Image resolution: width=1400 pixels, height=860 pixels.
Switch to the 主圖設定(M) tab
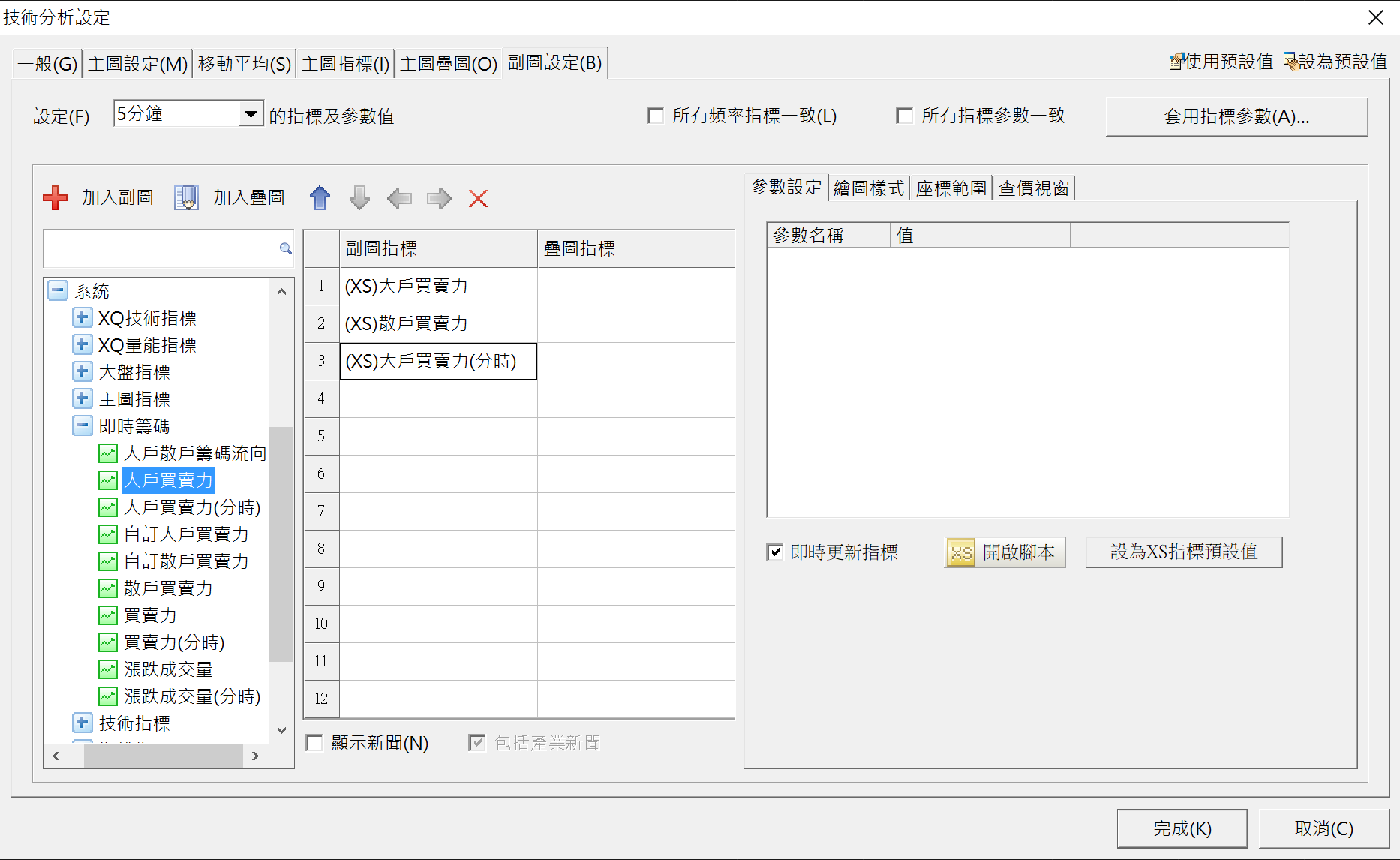tap(137, 64)
